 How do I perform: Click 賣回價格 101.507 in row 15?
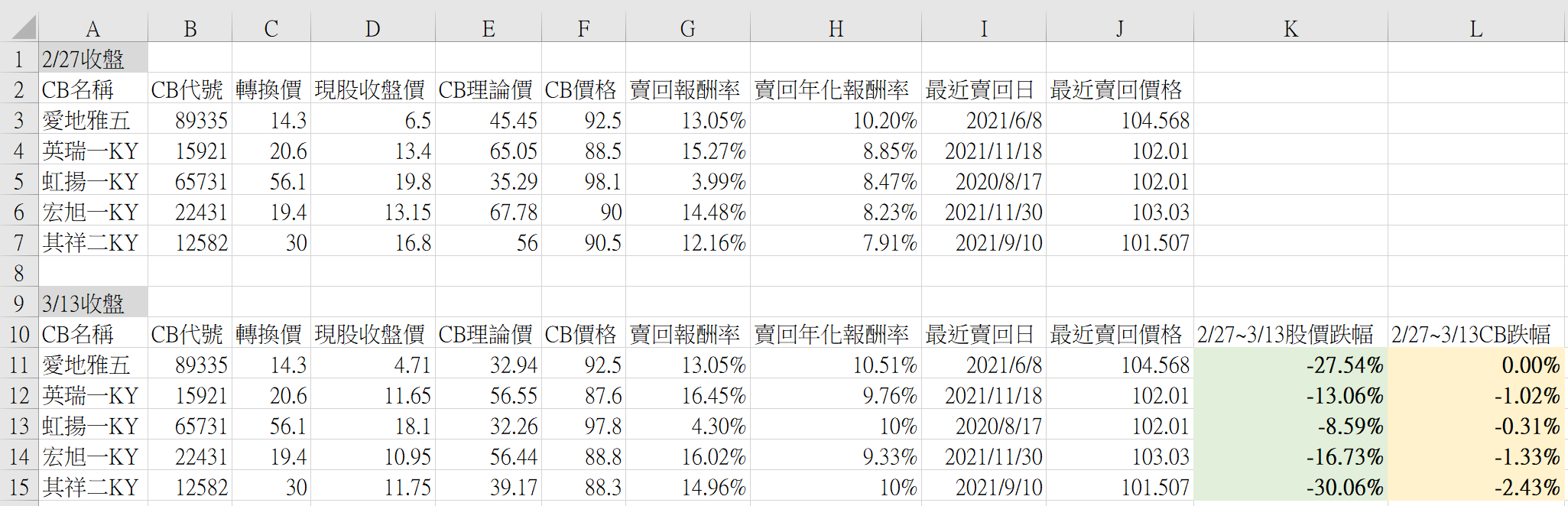(1120, 487)
